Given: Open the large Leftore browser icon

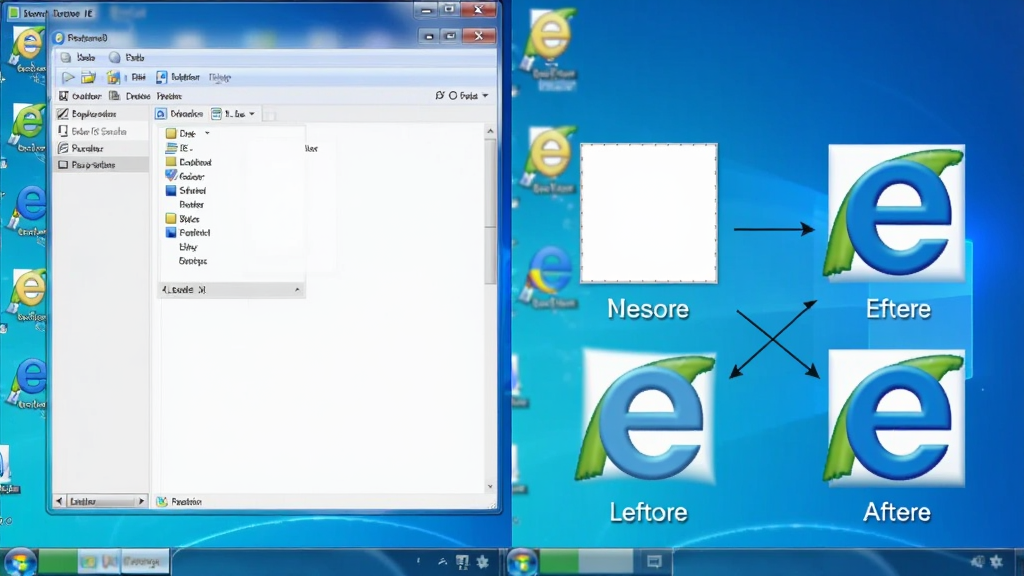Looking at the screenshot, I should (x=647, y=418).
